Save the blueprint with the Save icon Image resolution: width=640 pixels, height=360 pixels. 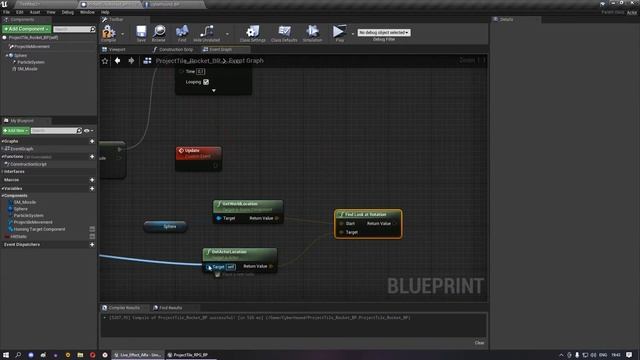pos(141,32)
